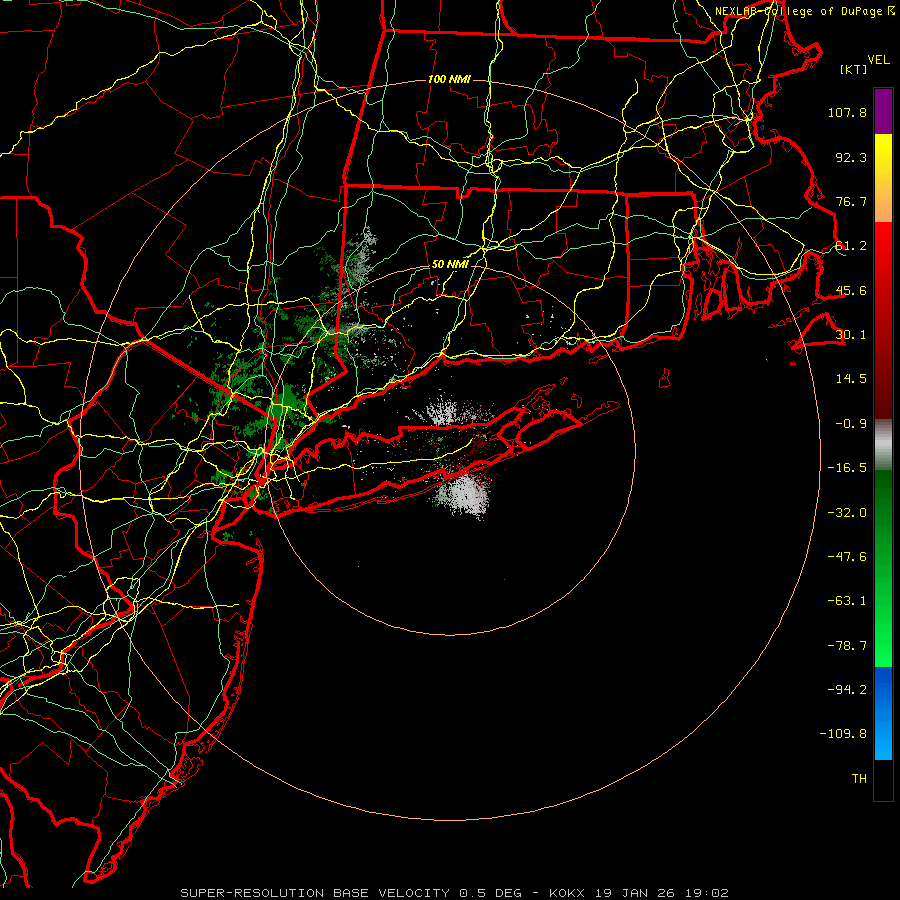Screen dimensions: 900x900
Task: Select the 45.6 legend value
Action: pos(851,290)
